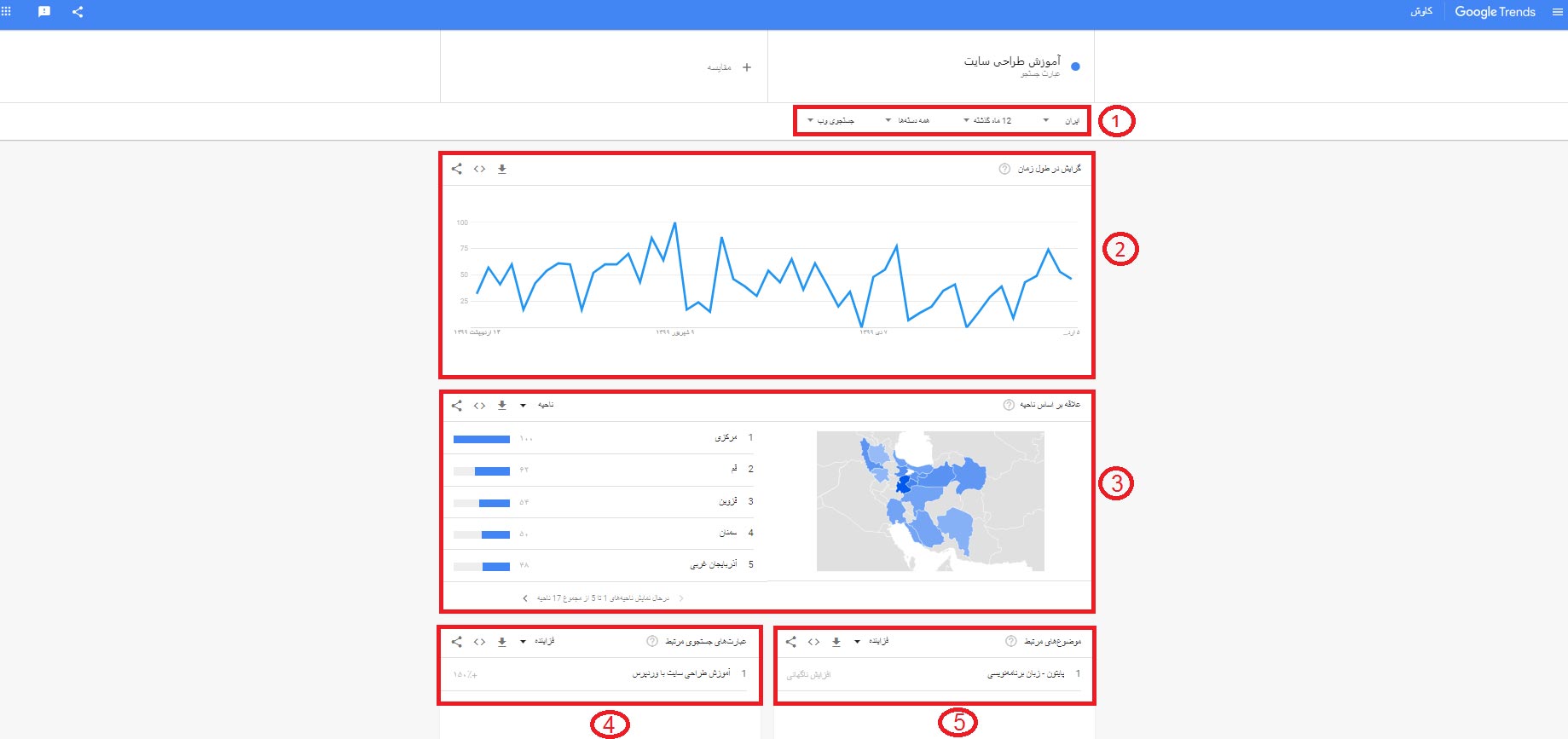Open the ایران country filter dropdown

(x=1062, y=121)
